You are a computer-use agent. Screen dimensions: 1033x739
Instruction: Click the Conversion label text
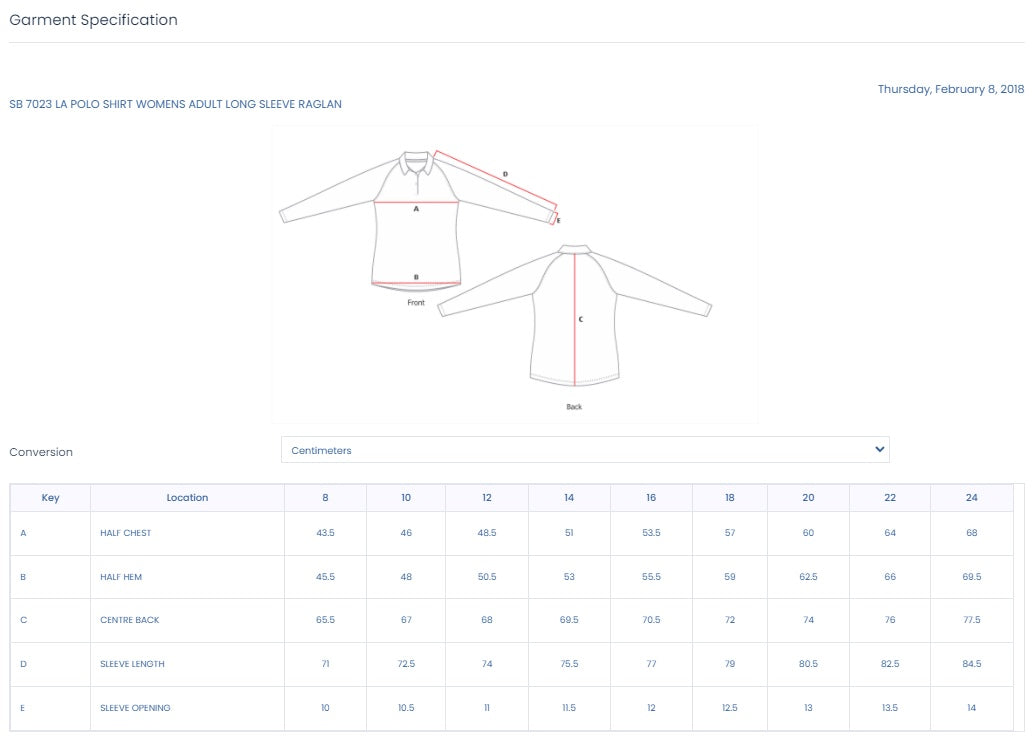click(x=41, y=452)
